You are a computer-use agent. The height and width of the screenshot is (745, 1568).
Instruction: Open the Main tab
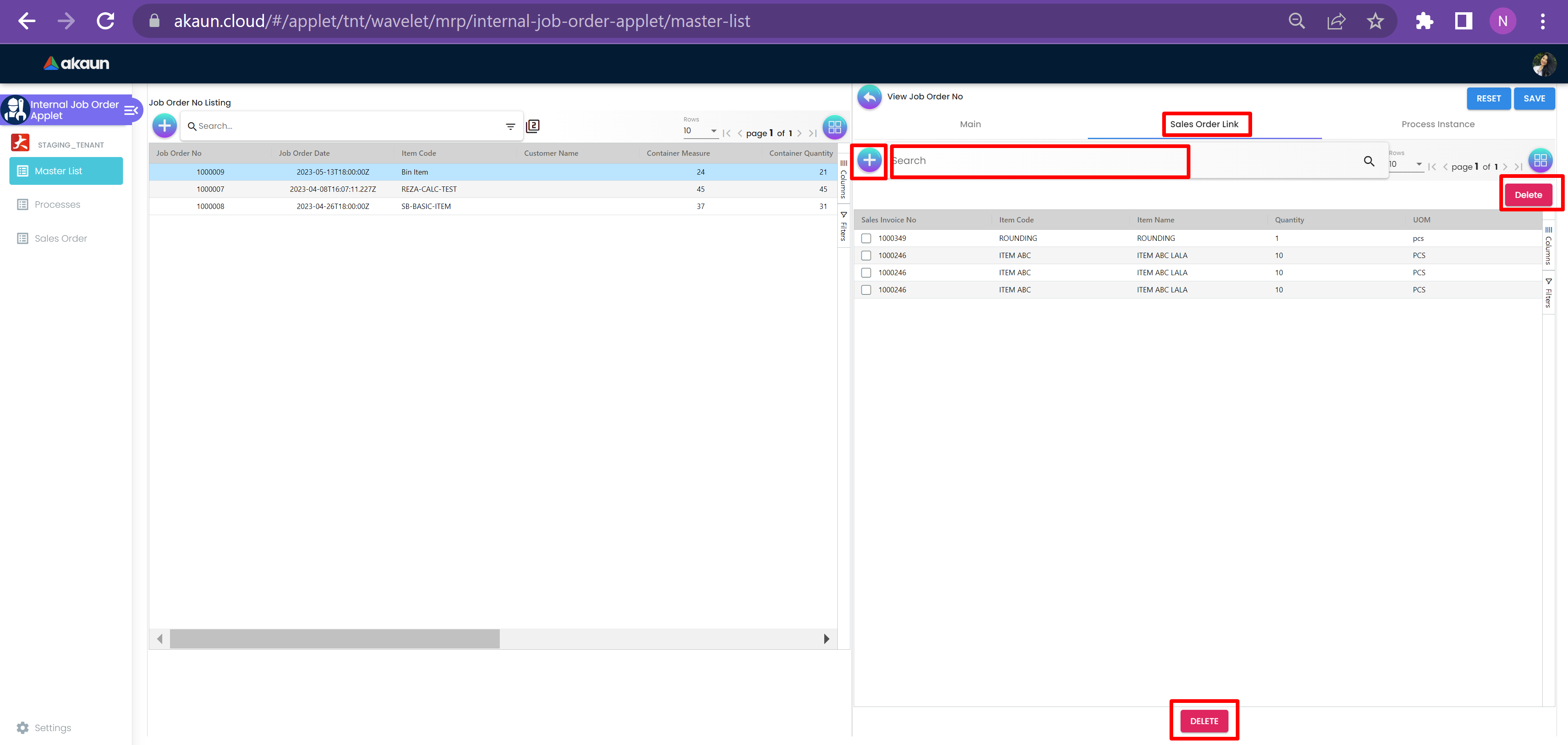(970, 124)
